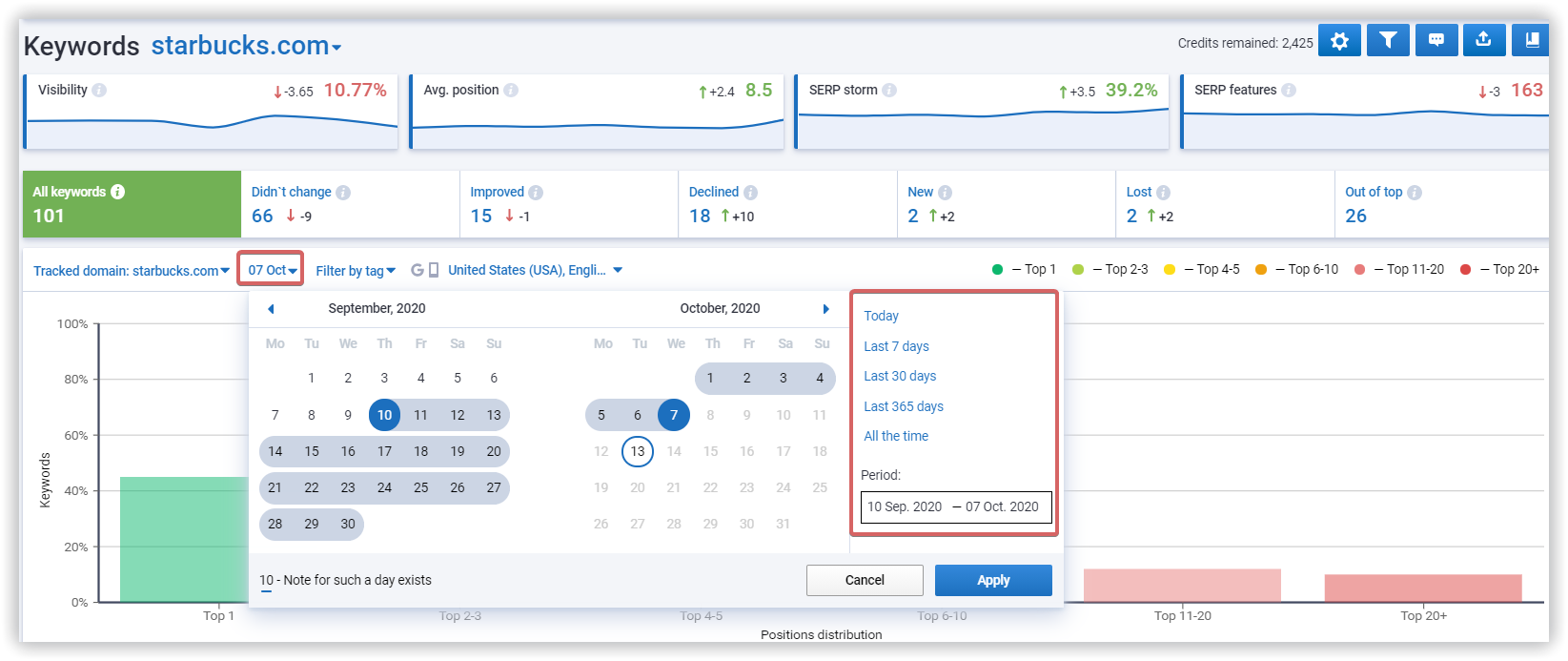Viewport: 1568px width, 661px height.
Task: Click the Cancel button
Action: coord(865,580)
